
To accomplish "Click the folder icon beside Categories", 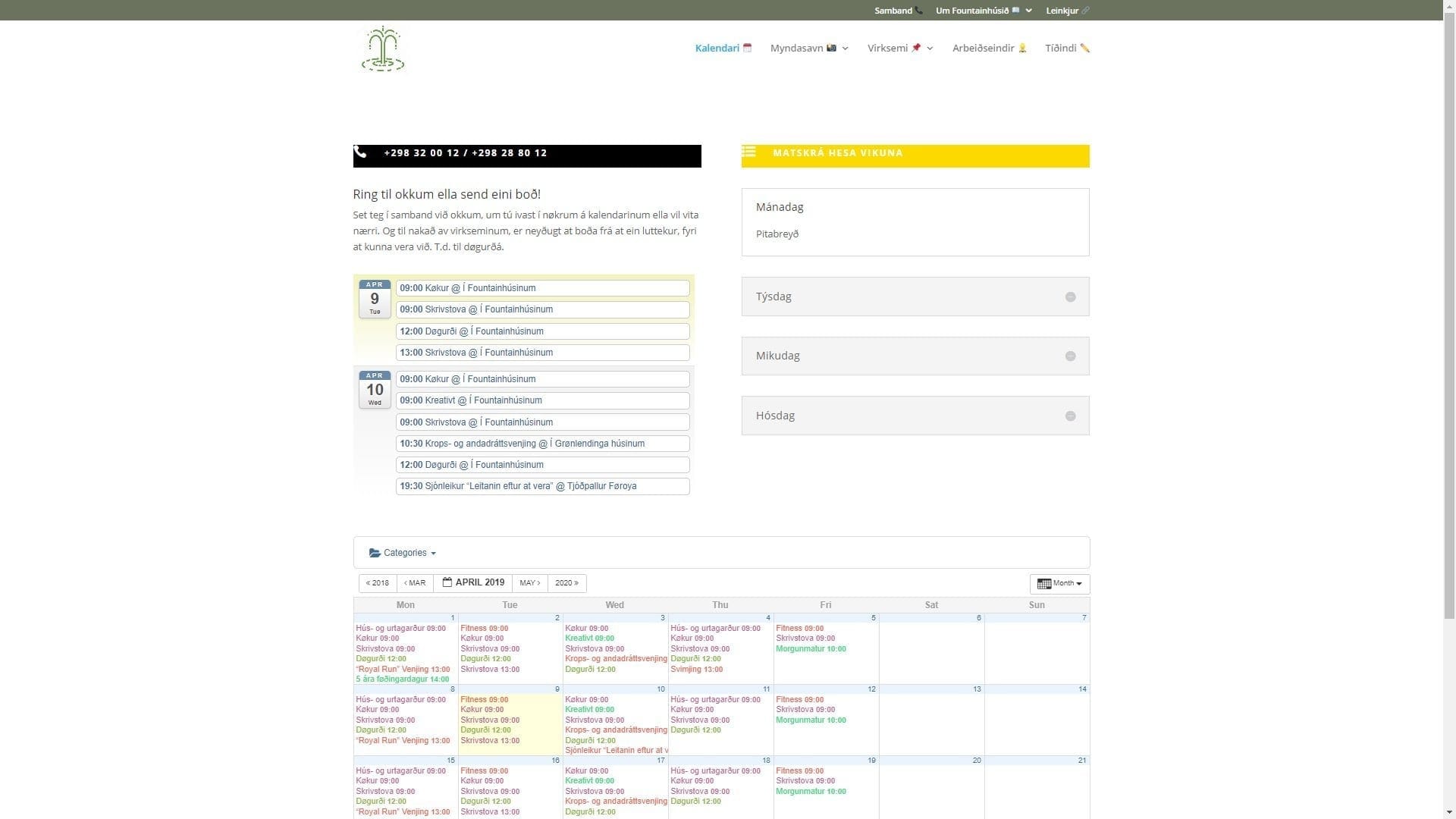I will [375, 553].
